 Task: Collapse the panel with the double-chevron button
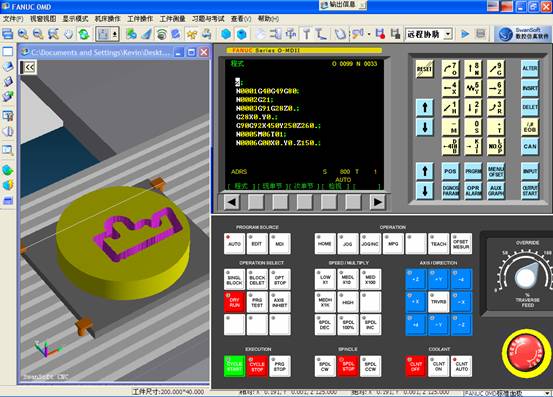click(28, 67)
